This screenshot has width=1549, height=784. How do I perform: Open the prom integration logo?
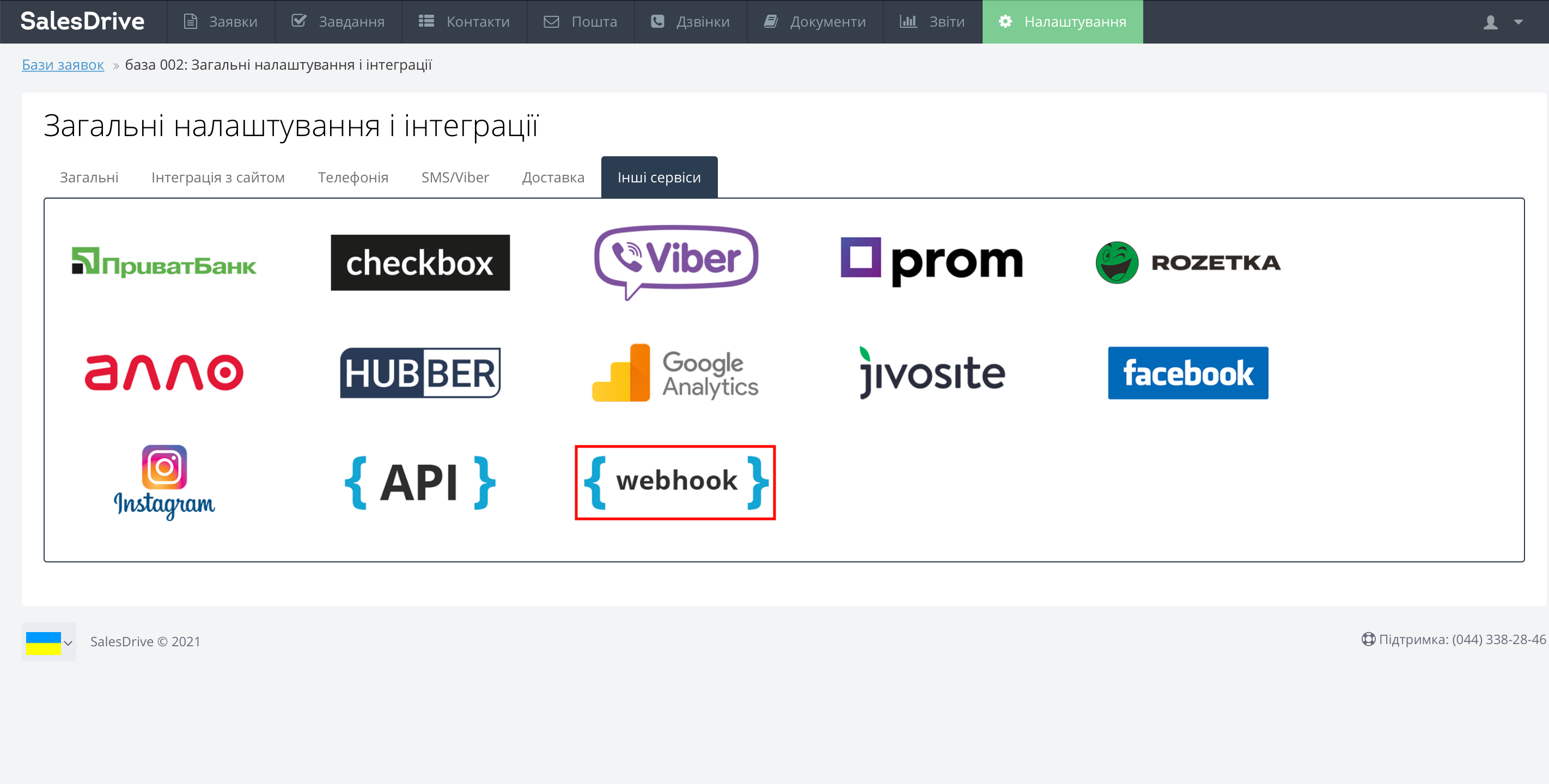[x=931, y=261]
